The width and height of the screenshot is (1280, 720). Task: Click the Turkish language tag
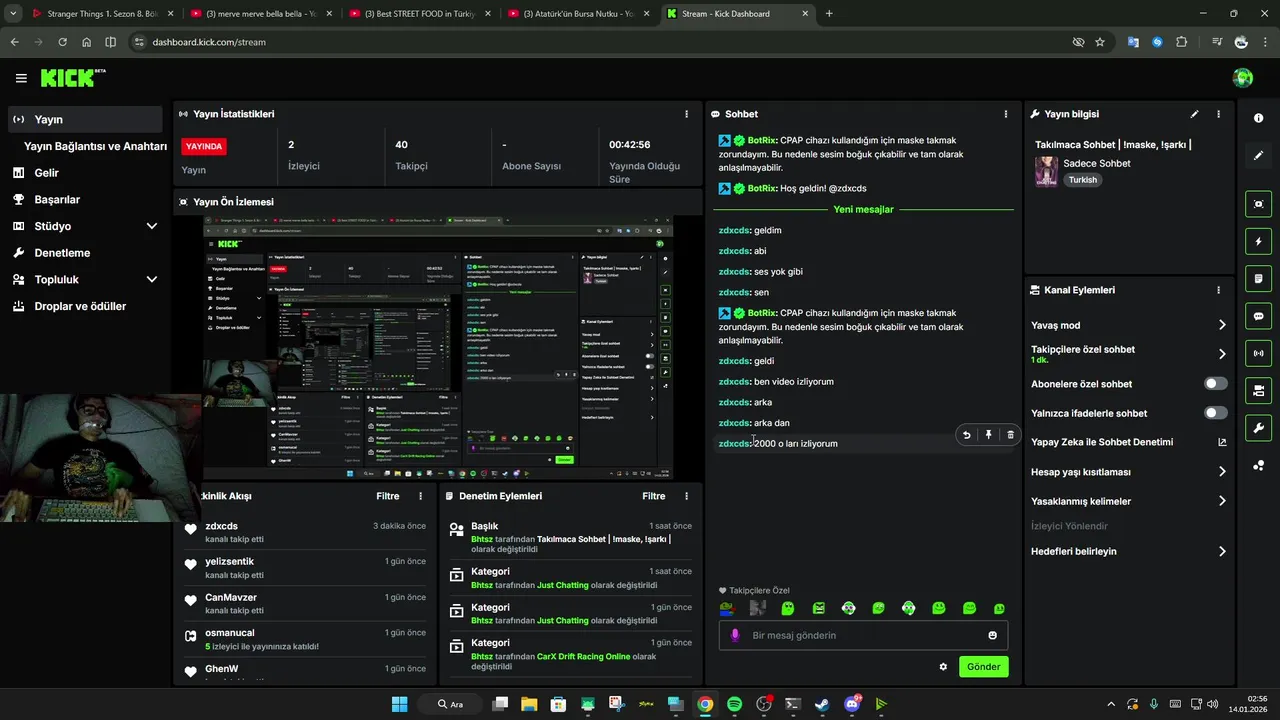click(x=1083, y=180)
